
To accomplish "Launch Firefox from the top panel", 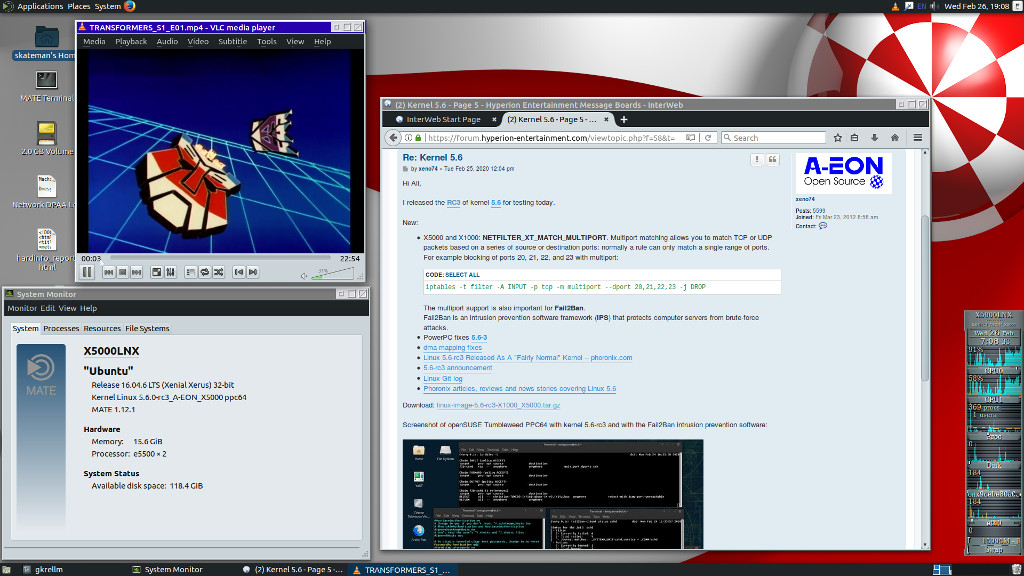I will tap(130, 6).
